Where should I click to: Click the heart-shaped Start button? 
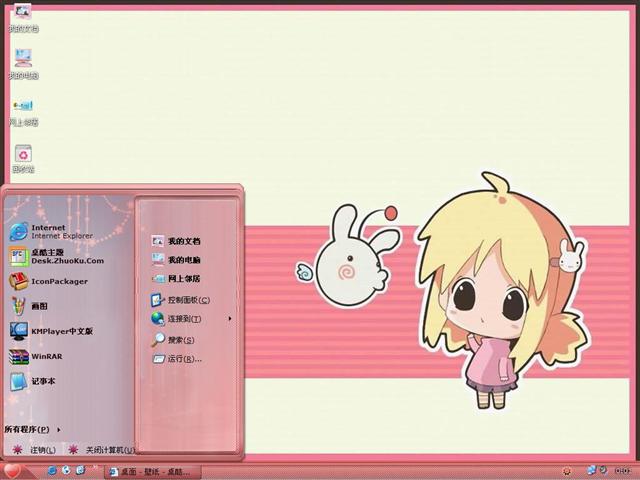click(x=12, y=471)
